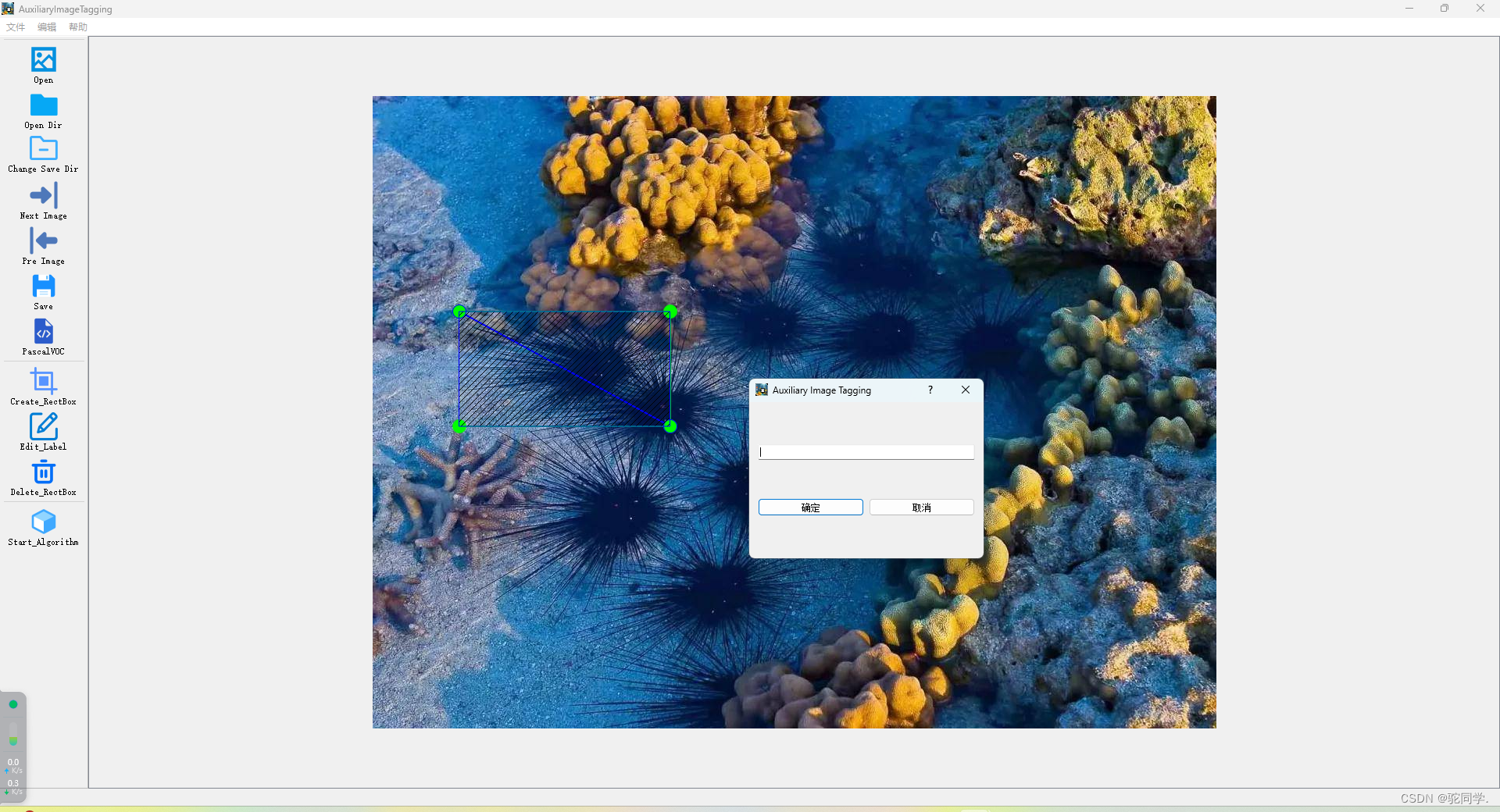Click the bottom-left green box handle
This screenshot has height=812, width=1500.
point(459,426)
